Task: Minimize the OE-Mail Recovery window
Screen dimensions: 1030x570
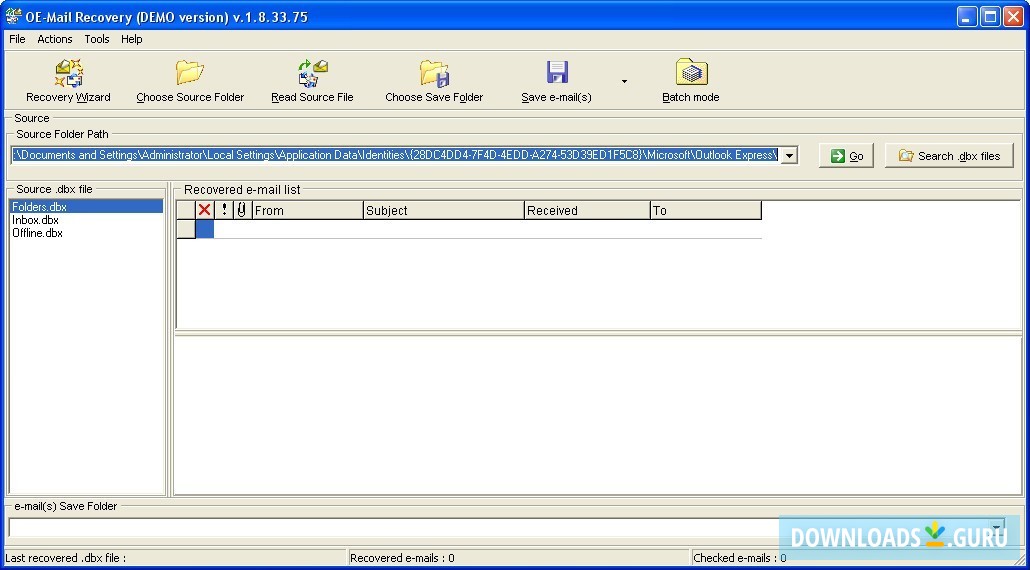Action: pos(967,16)
